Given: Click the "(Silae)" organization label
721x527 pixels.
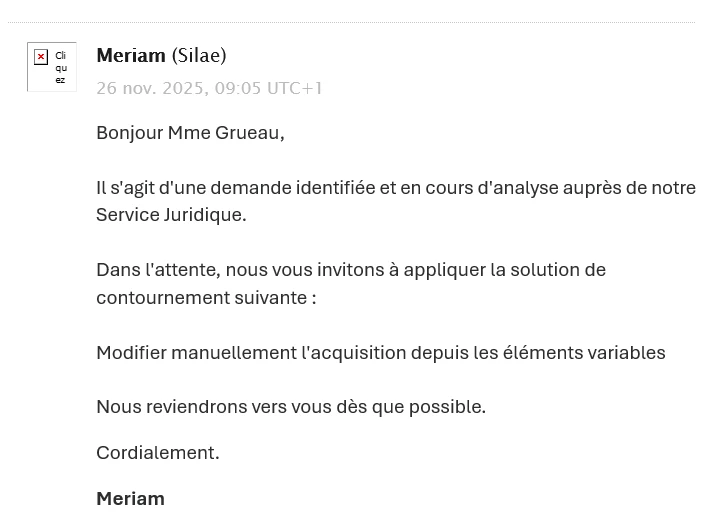Looking at the screenshot, I should 199,55.
